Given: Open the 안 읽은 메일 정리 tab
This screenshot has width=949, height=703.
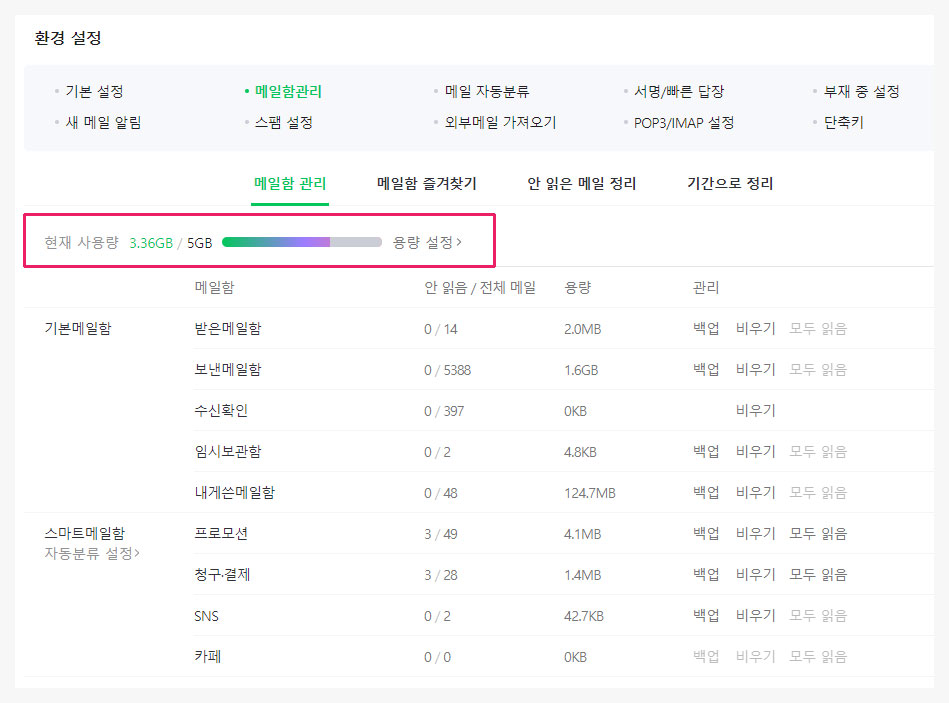Looking at the screenshot, I should point(581,184).
